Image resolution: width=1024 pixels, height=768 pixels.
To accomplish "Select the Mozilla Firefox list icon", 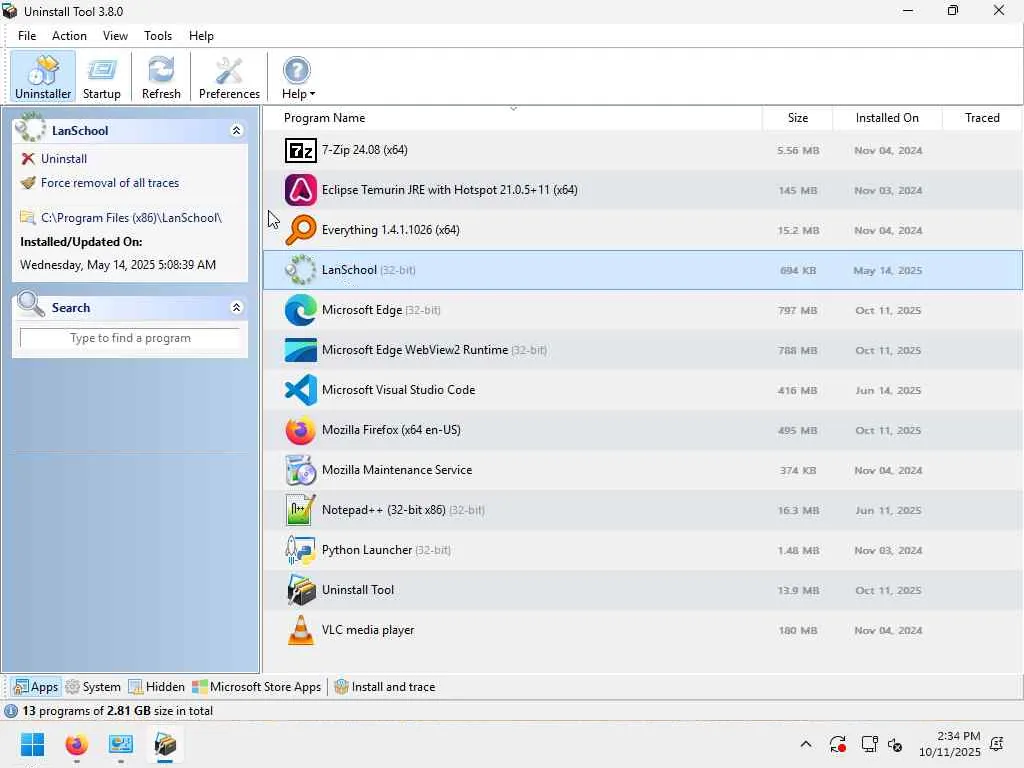I will [x=300, y=430].
